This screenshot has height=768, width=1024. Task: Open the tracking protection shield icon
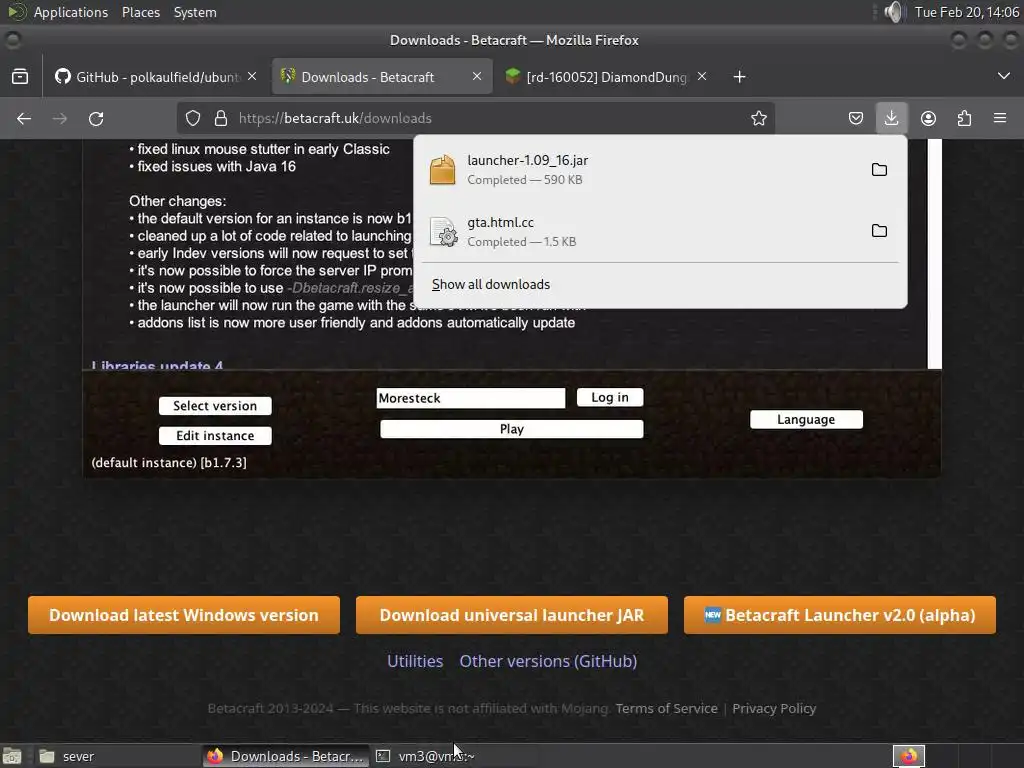[x=193, y=118]
